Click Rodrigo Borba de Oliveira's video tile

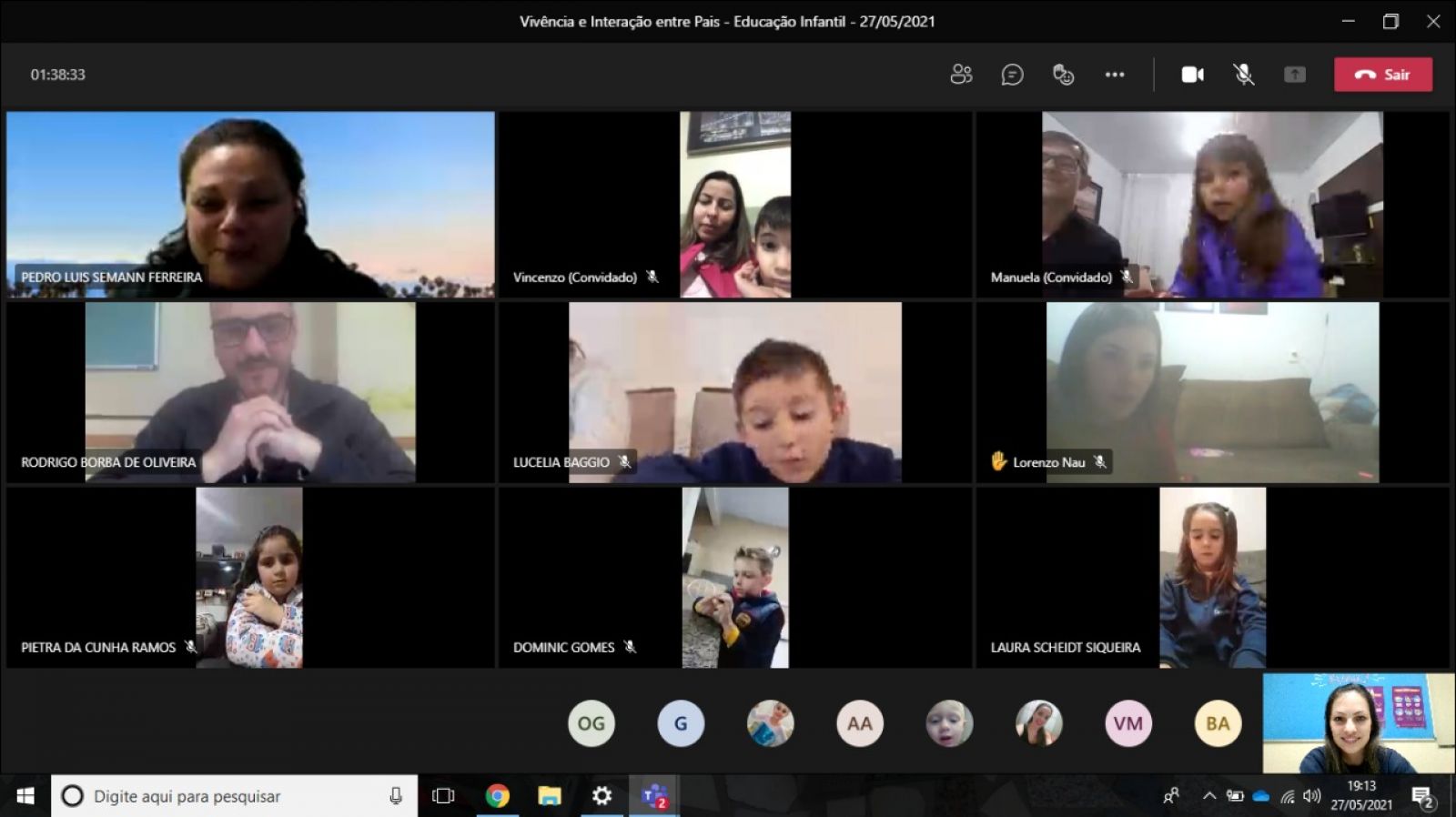pyautogui.click(x=250, y=391)
